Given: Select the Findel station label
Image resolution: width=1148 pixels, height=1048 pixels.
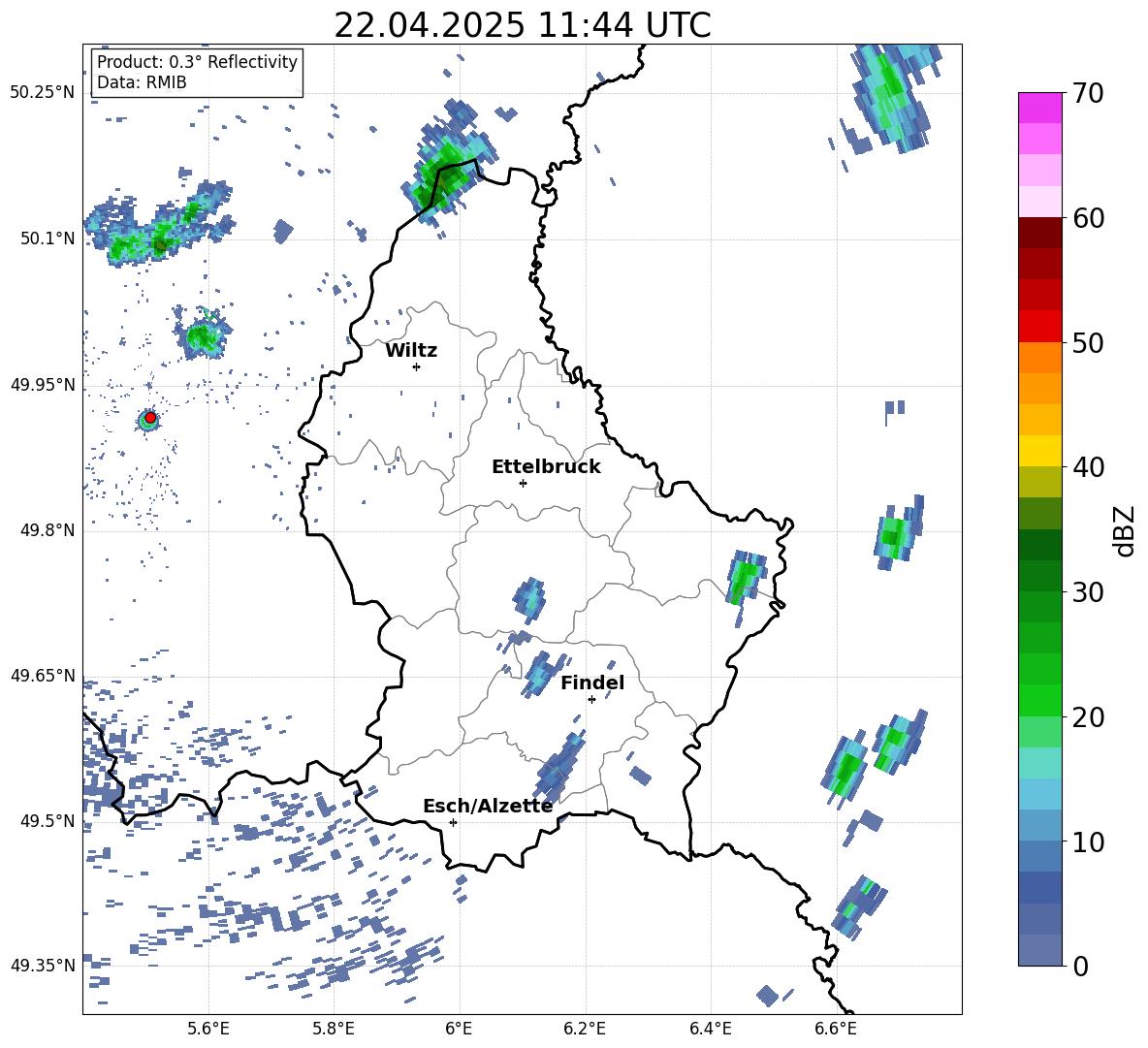Looking at the screenshot, I should [592, 683].
